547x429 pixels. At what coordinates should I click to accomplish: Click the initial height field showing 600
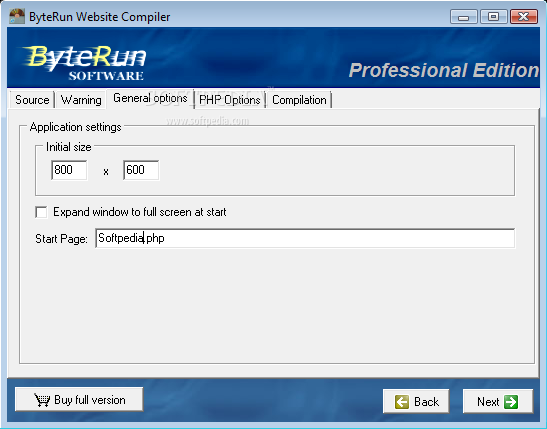pos(141,170)
